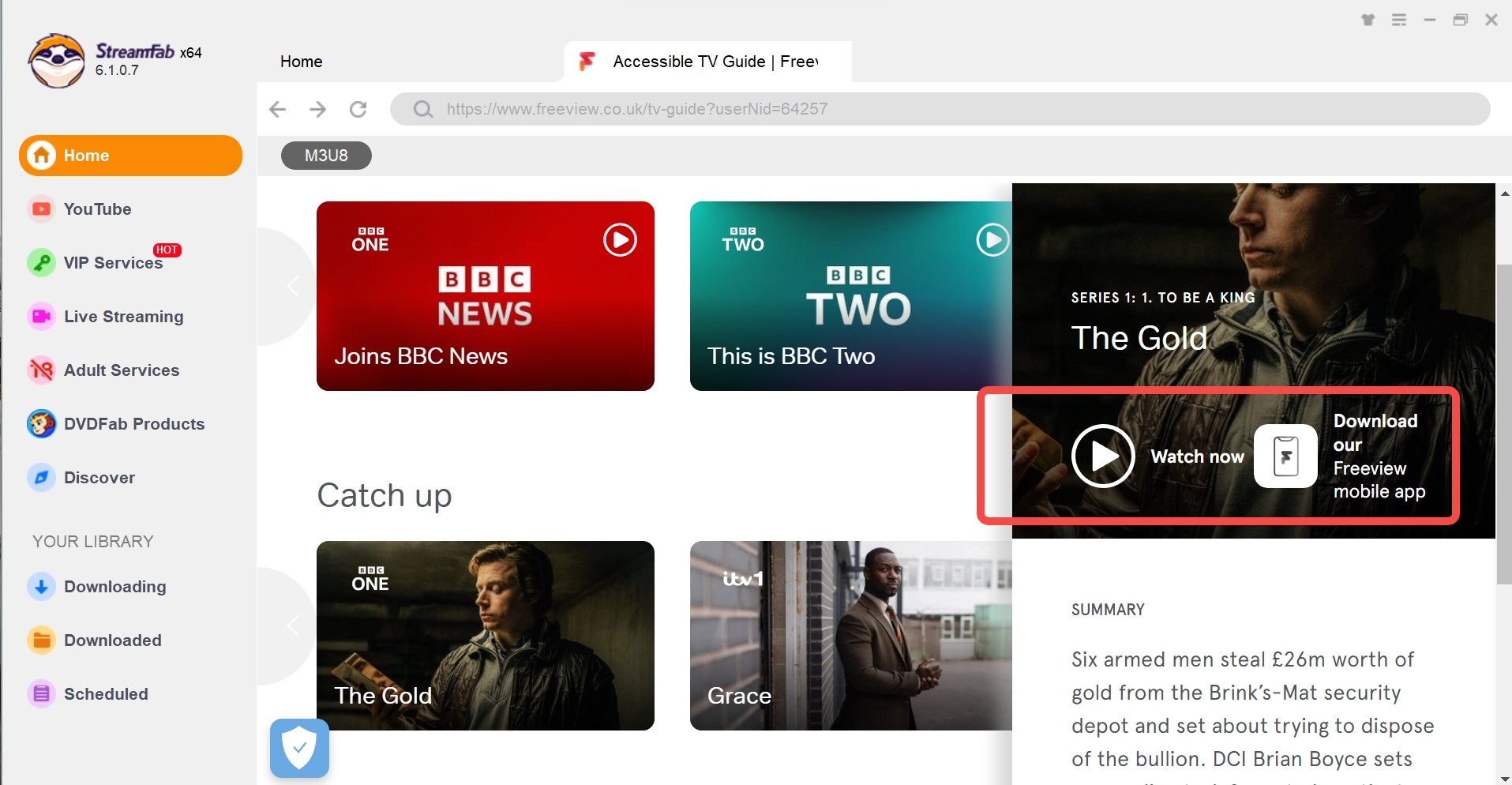The image size is (1512, 785).
Task: Show the Downloaded library list
Action: click(x=113, y=640)
